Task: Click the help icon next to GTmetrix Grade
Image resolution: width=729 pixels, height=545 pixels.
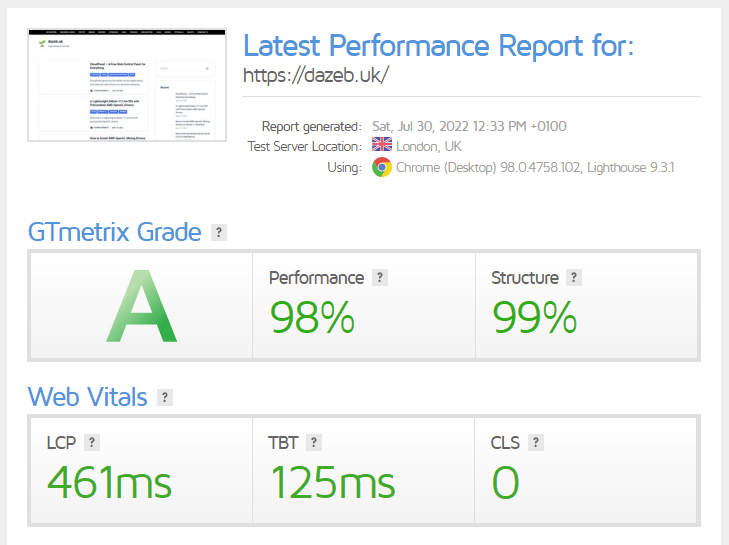Action: 219,232
